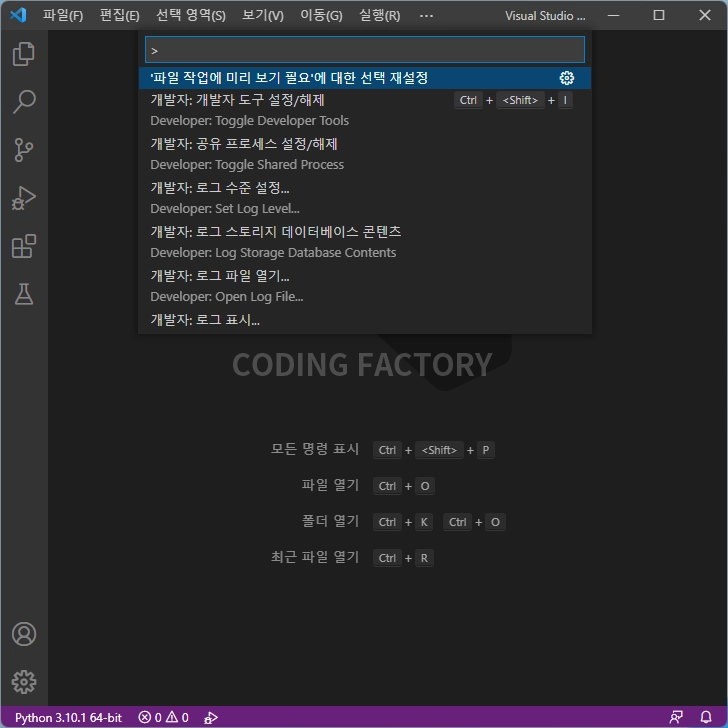Close the Visual Studio window
Screen dimensions: 728x728
point(705,15)
